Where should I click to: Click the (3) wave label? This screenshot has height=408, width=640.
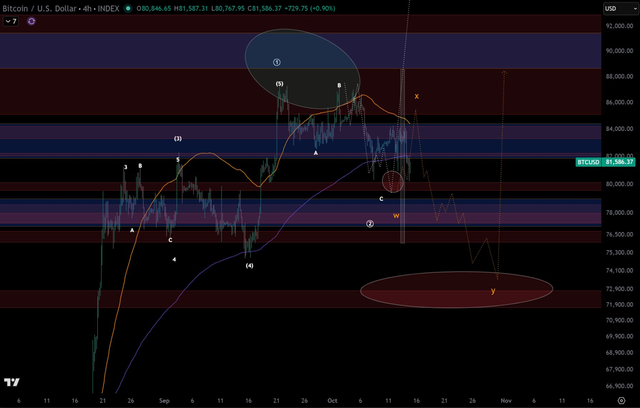[178, 138]
